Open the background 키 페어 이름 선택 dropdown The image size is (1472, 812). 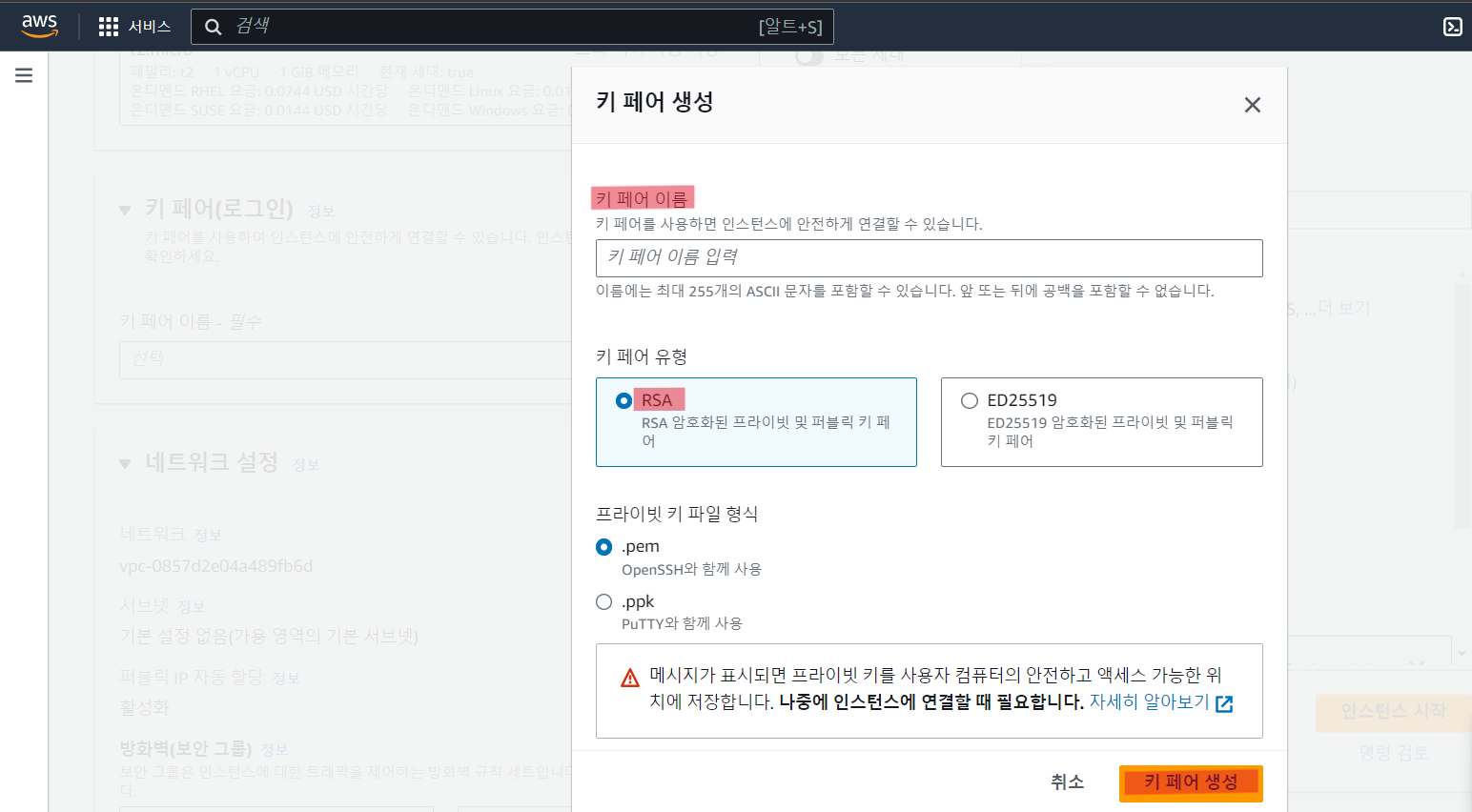[345, 359]
